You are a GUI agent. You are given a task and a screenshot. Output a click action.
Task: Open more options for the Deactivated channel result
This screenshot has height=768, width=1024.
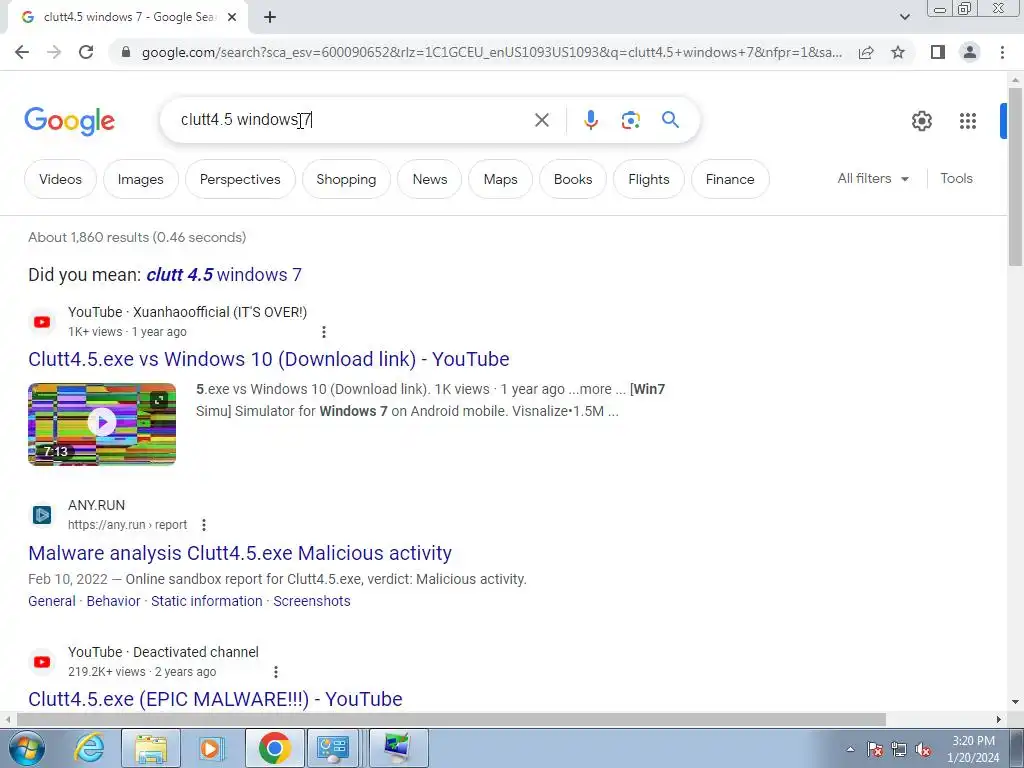pyautogui.click(x=276, y=671)
